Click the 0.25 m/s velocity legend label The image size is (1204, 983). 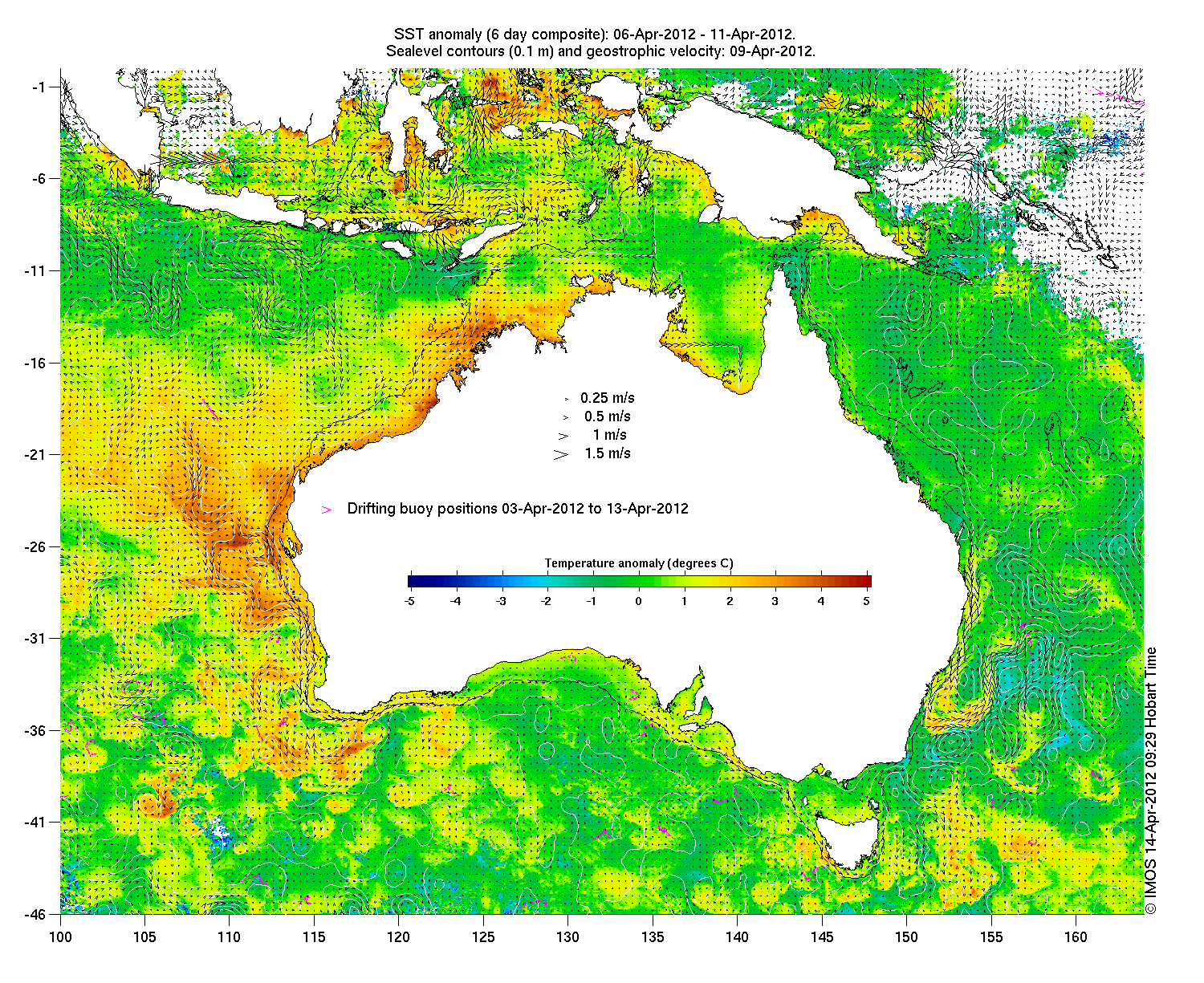click(x=608, y=398)
